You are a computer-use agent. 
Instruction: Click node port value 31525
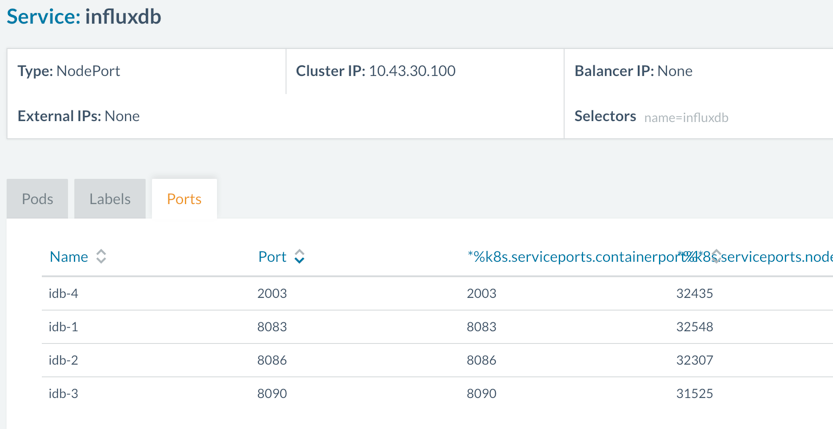click(x=694, y=393)
